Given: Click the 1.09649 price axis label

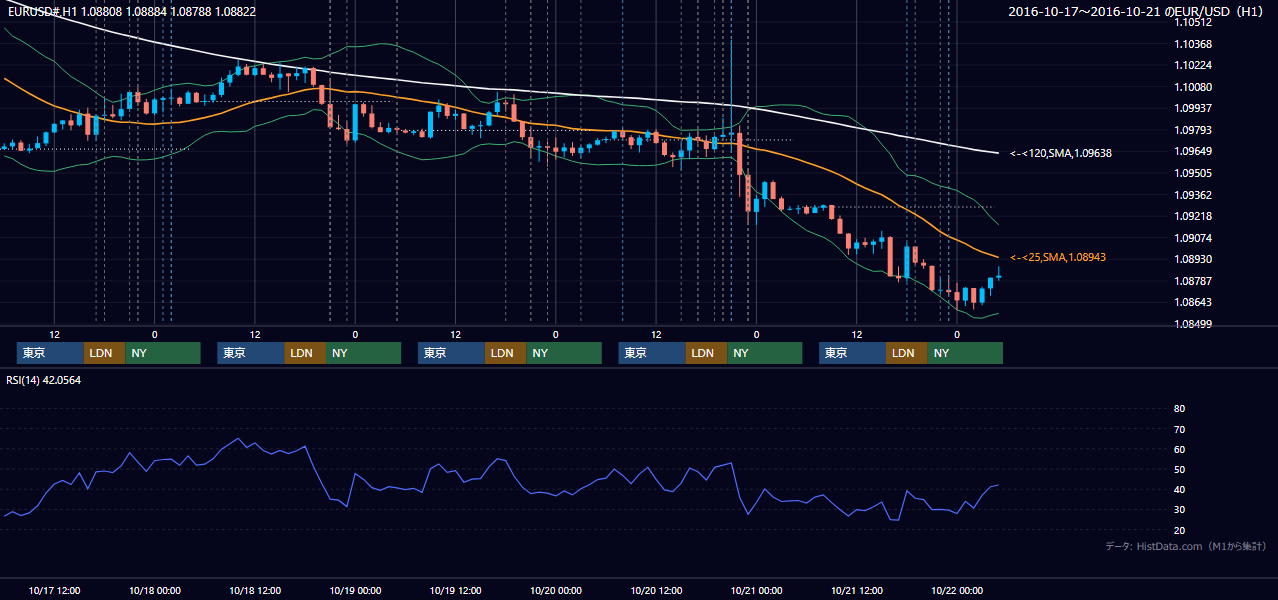Looking at the screenshot, I should click(x=1193, y=151).
